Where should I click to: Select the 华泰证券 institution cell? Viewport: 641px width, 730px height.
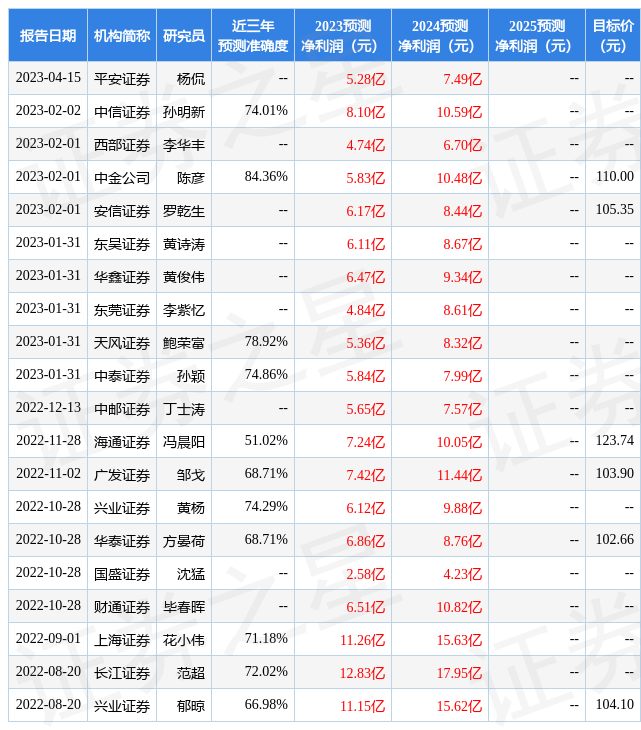click(122, 541)
